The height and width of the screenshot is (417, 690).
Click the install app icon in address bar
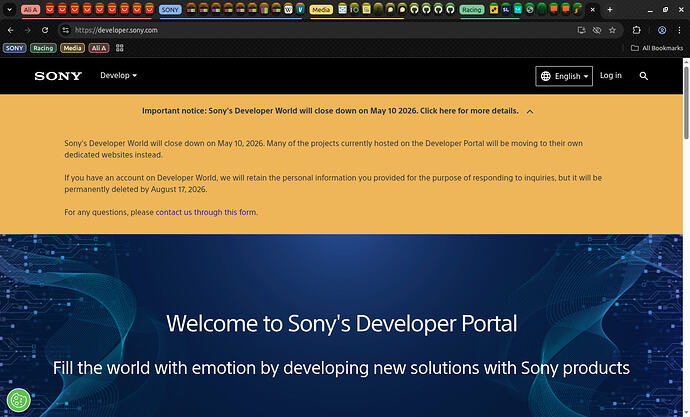[x=581, y=30]
